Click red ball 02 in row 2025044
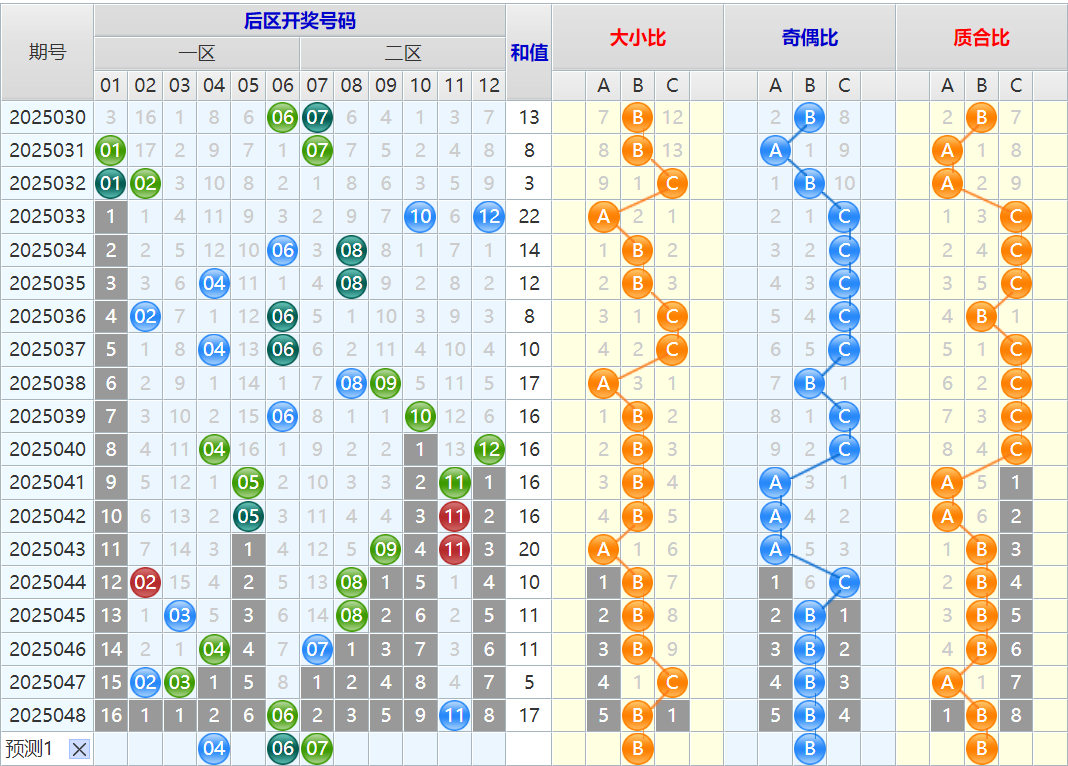The height and width of the screenshot is (766, 1068). (x=145, y=582)
